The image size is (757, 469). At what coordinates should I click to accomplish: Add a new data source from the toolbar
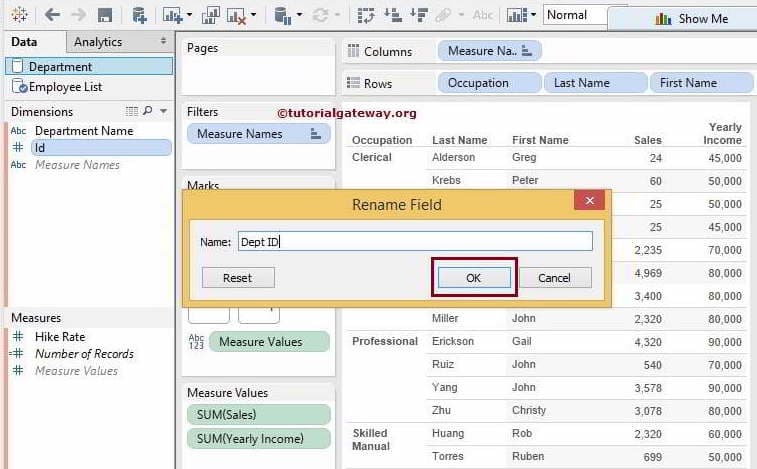point(140,15)
